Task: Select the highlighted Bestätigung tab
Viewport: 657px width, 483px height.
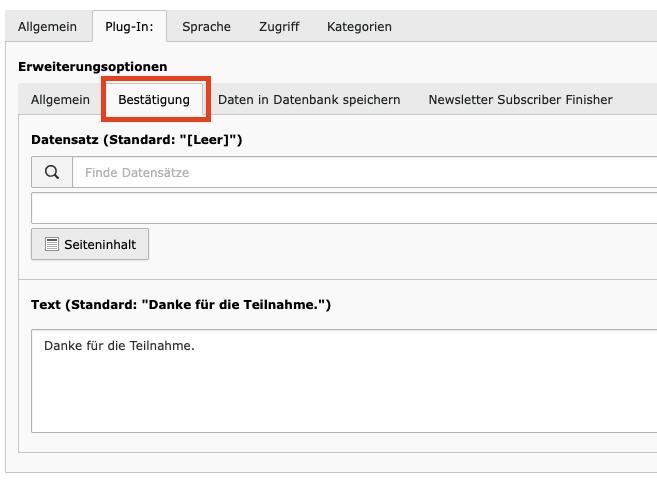Action: pos(154,100)
